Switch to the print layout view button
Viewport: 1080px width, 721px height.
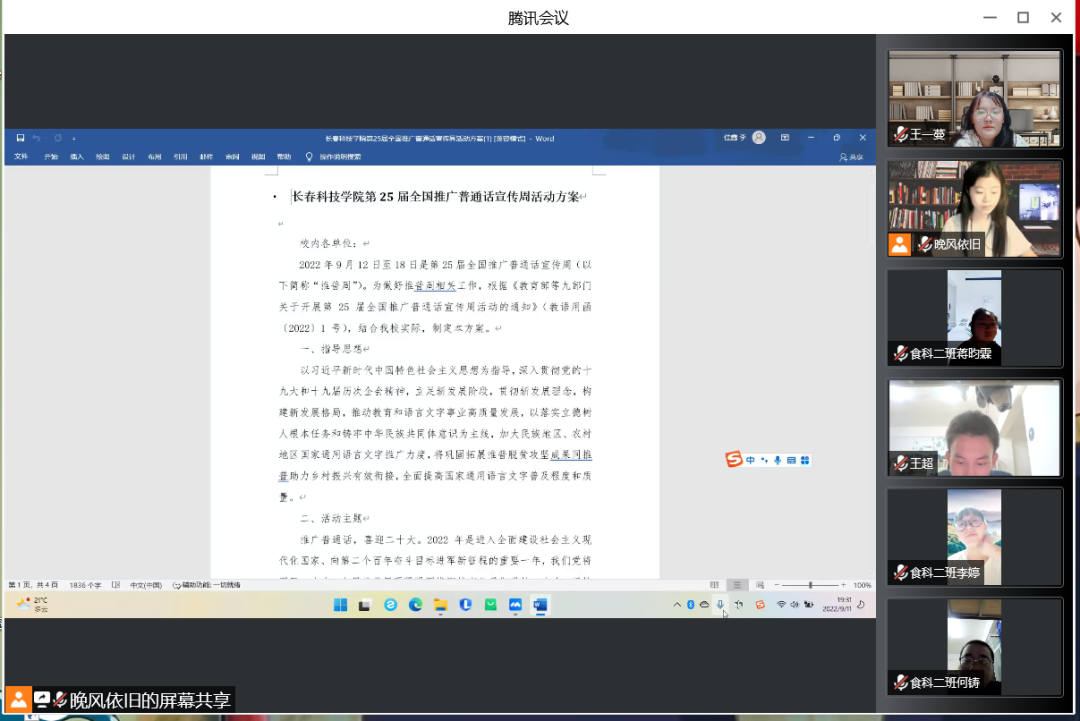coord(737,585)
